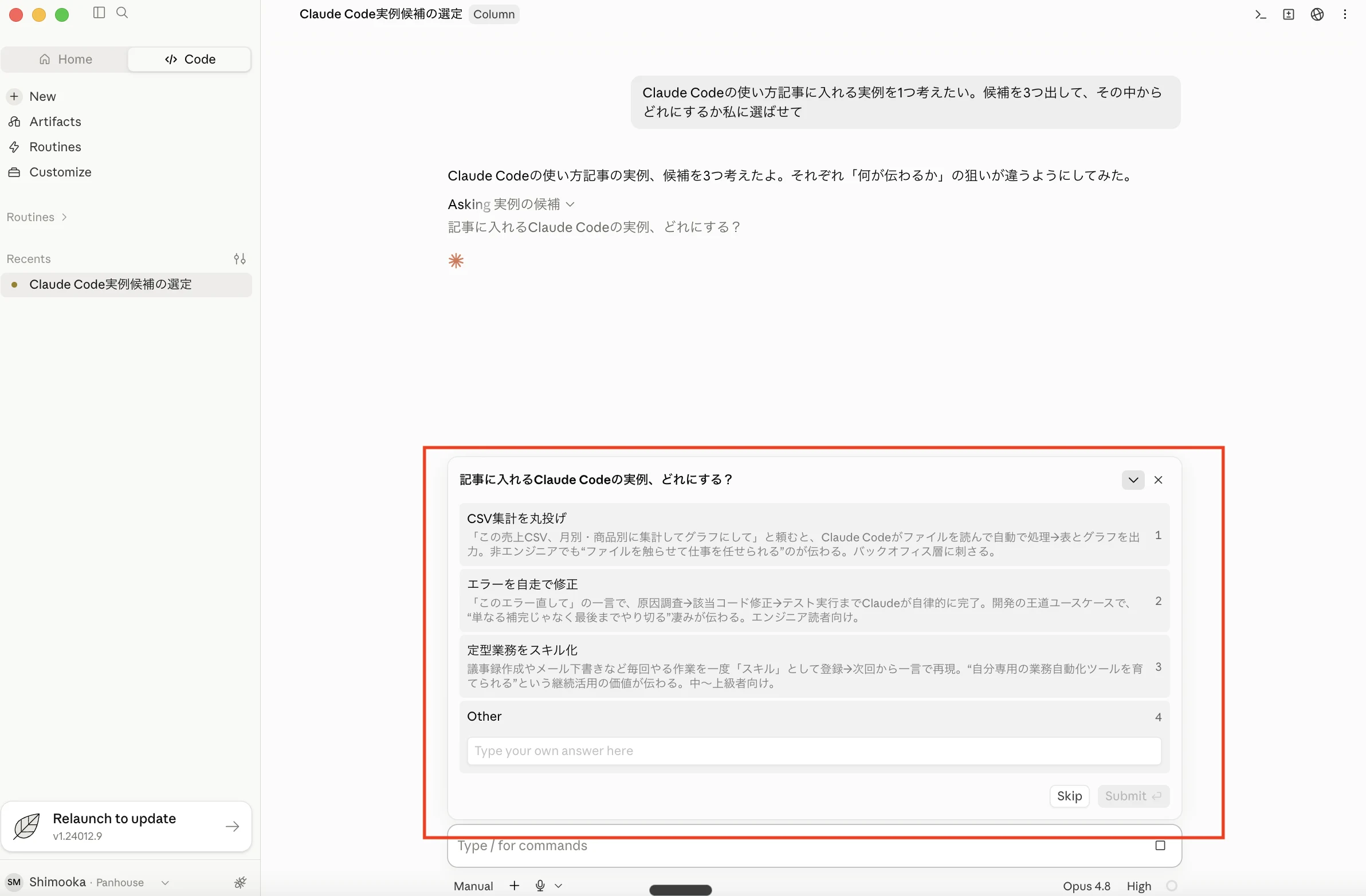Change the High effort setting
1366x896 pixels.
[x=1139, y=886]
